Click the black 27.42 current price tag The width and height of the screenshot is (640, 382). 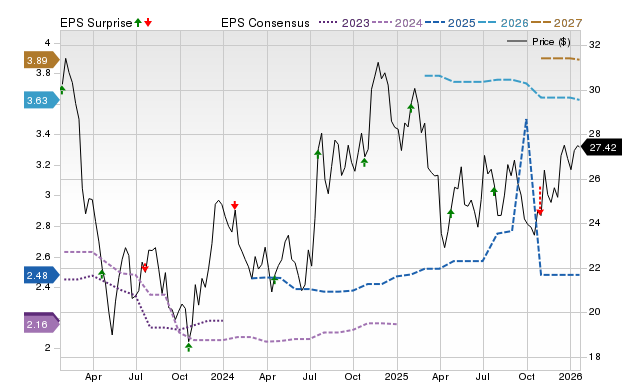coord(601,147)
